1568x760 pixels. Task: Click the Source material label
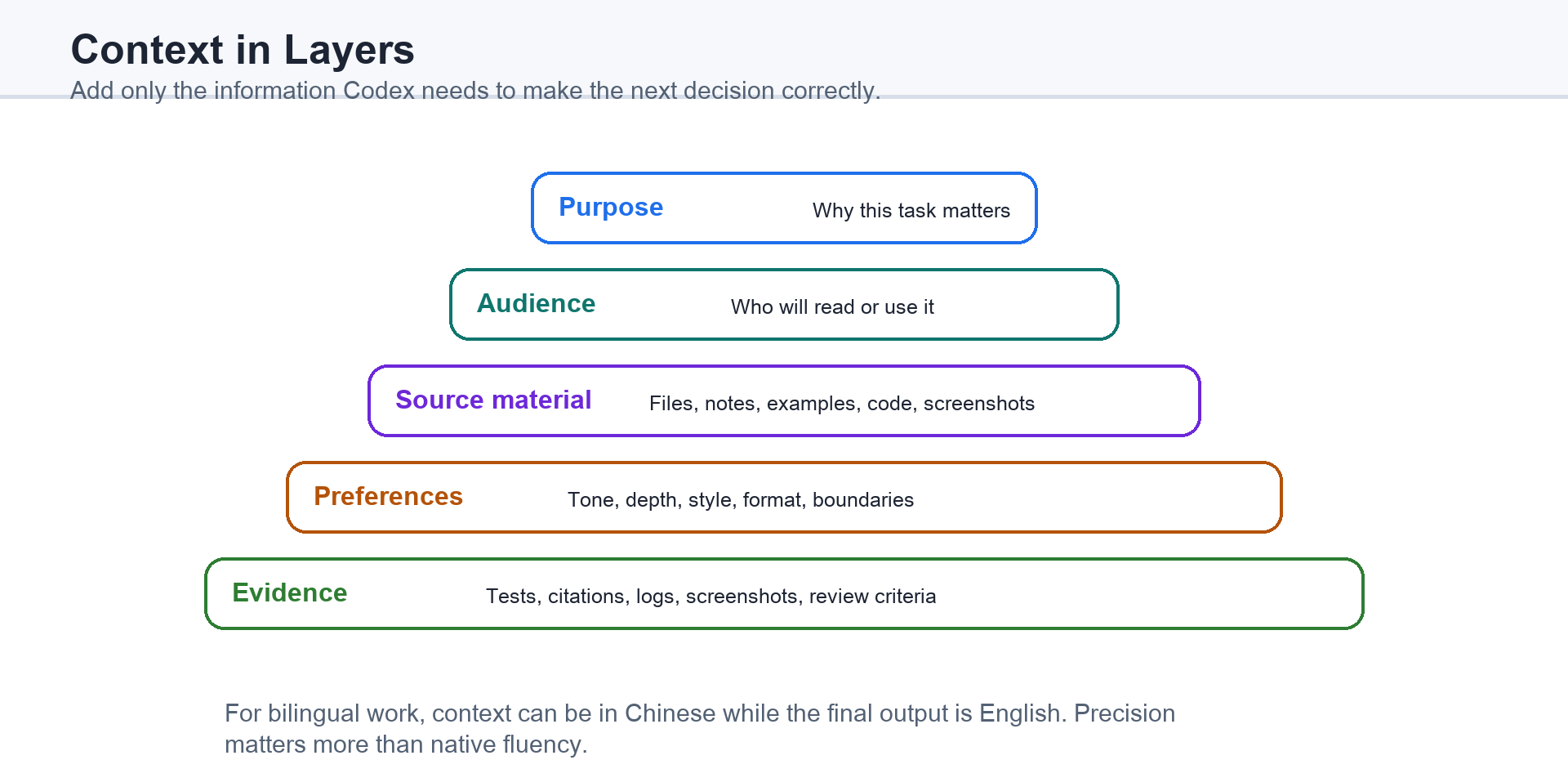493,400
